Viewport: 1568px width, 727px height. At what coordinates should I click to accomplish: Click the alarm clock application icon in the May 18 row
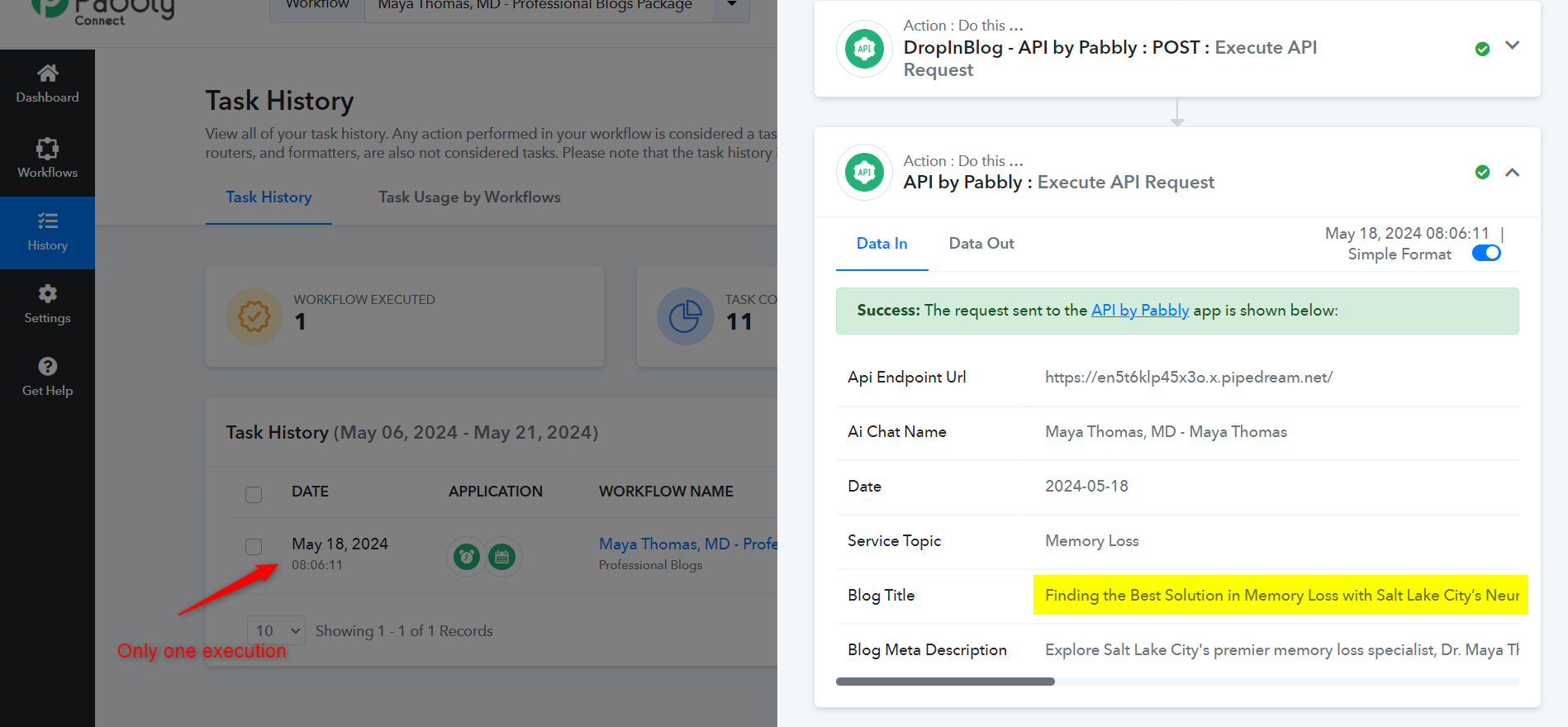coord(467,557)
